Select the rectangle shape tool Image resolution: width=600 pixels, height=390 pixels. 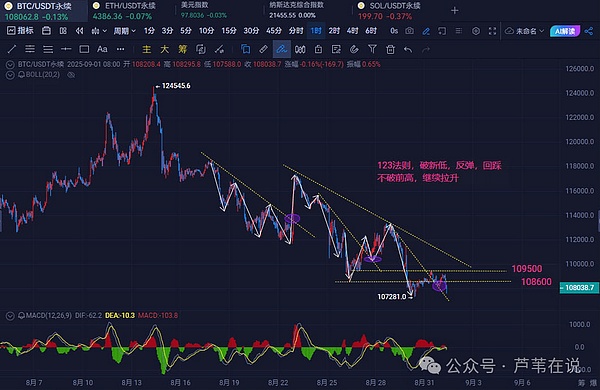84,49
